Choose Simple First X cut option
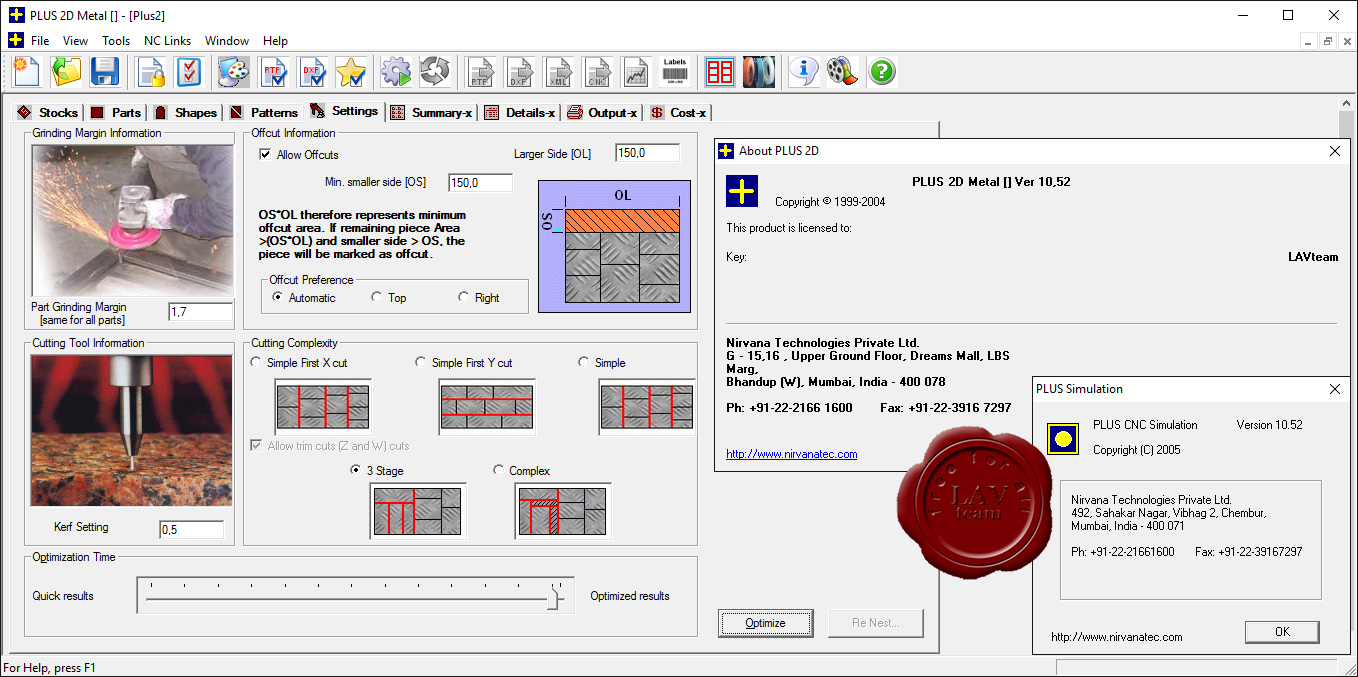1358x677 pixels. click(257, 363)
